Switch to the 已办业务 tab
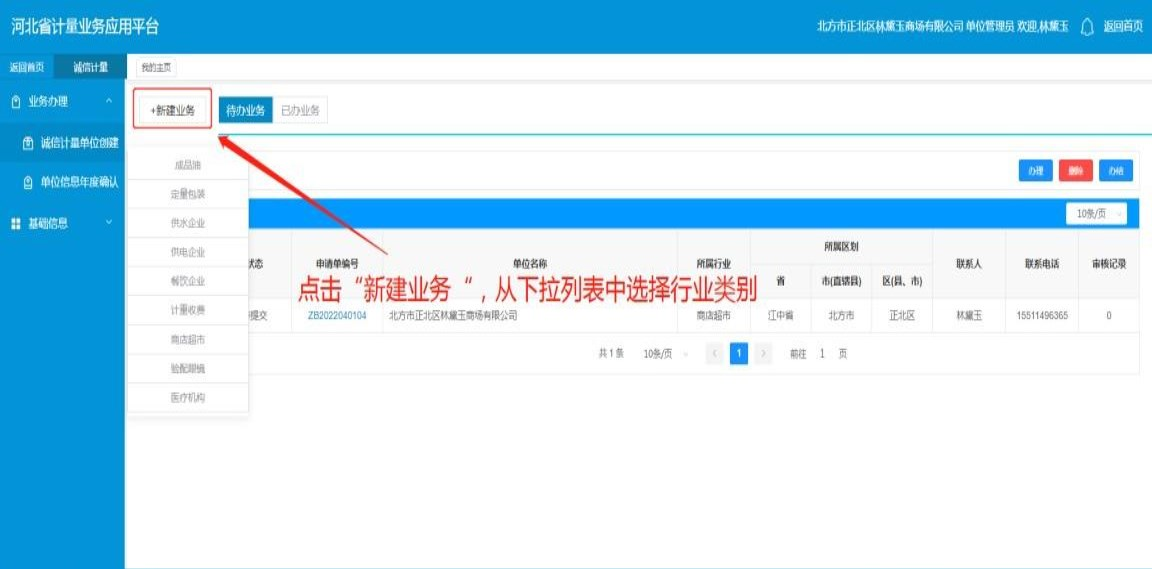This screenshot has height=569, width=1152. [x=300, y=111]
